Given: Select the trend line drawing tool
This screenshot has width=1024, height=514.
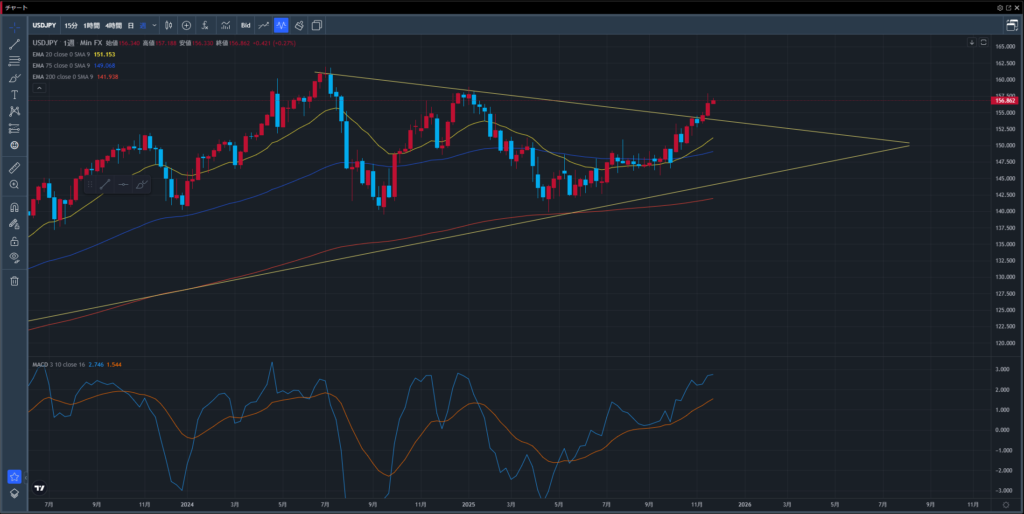Looking at the screenshot, I should [x=14, y=44].
